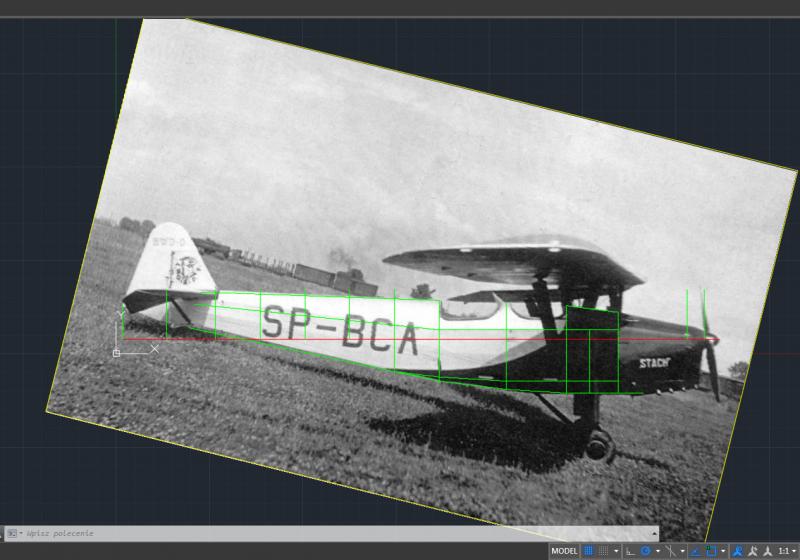Click the annotation scale icon beside 1:1
Screen dimensions: 800x560
tap(767, 551)
